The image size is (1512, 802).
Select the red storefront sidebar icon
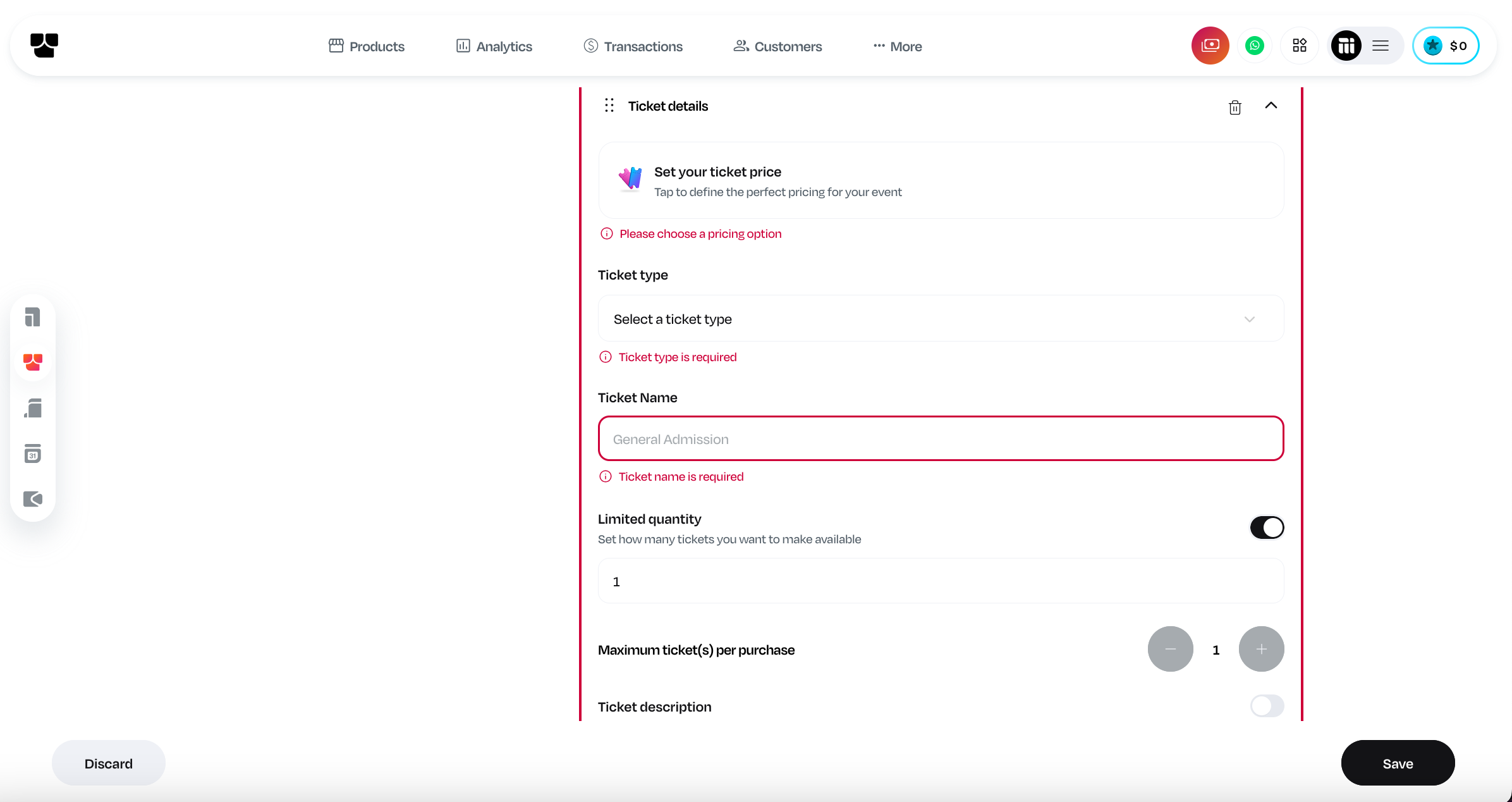click(x=33, y=362)
